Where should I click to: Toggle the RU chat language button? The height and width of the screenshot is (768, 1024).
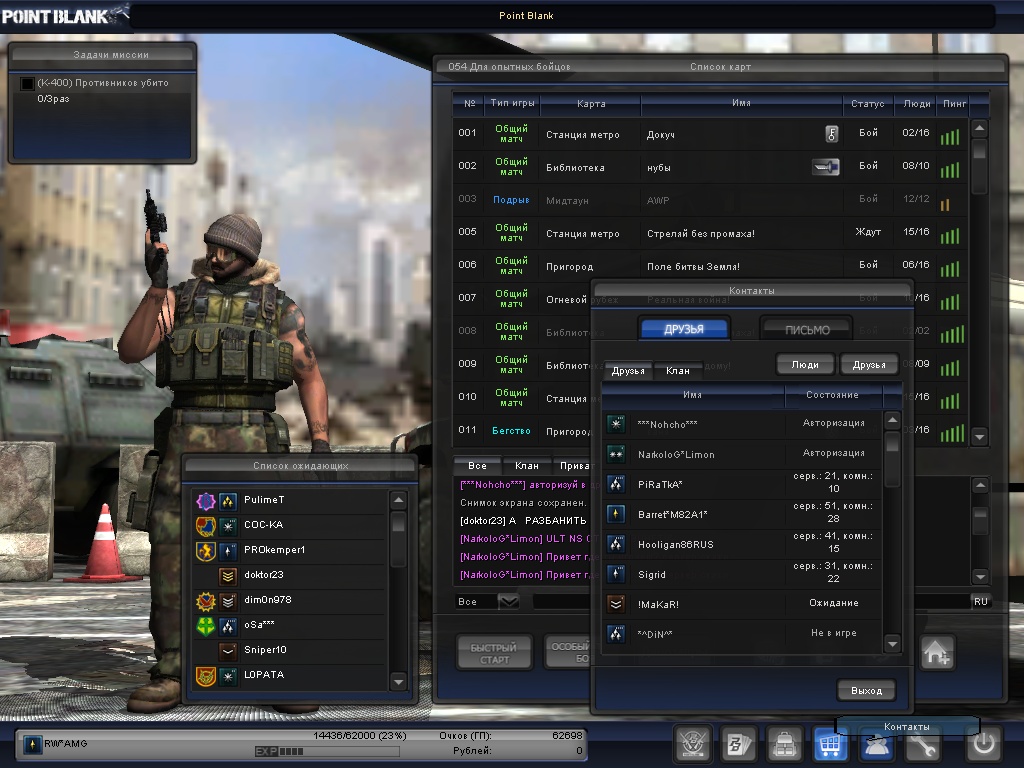pos(980,601)
